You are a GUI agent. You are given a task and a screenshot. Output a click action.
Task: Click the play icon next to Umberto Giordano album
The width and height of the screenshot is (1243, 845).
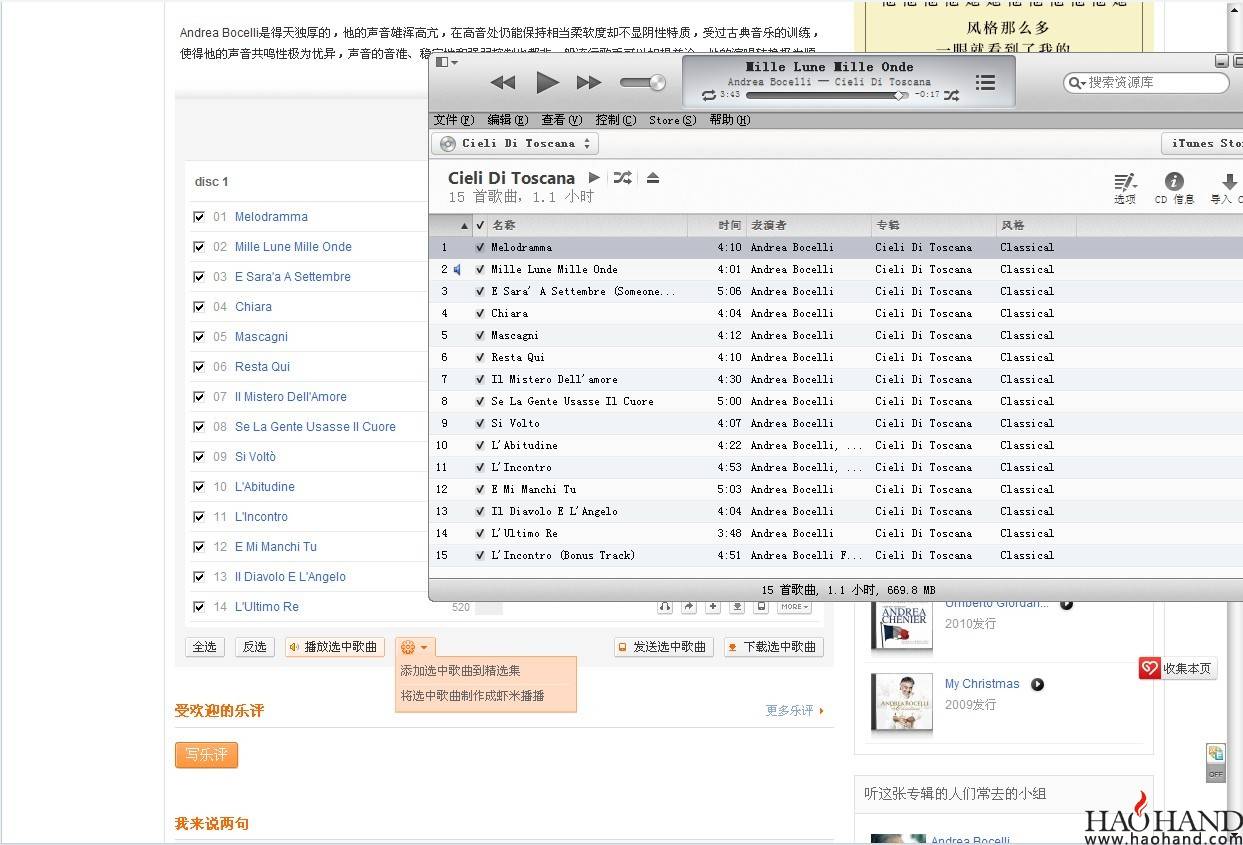click(x=1067, y=604)
